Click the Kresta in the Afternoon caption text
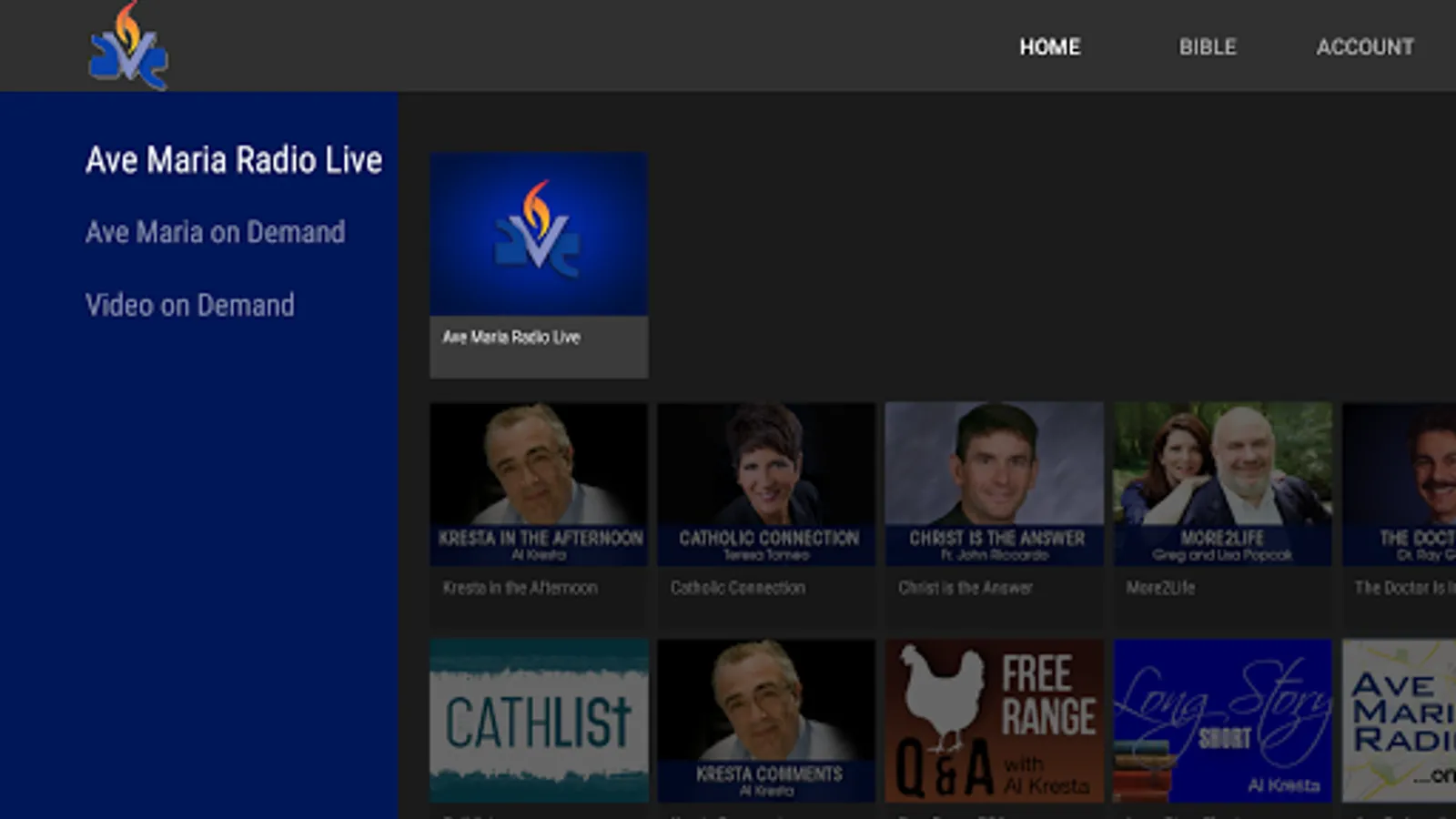This screenshot has width=1456, height=819. coord(520,588)
